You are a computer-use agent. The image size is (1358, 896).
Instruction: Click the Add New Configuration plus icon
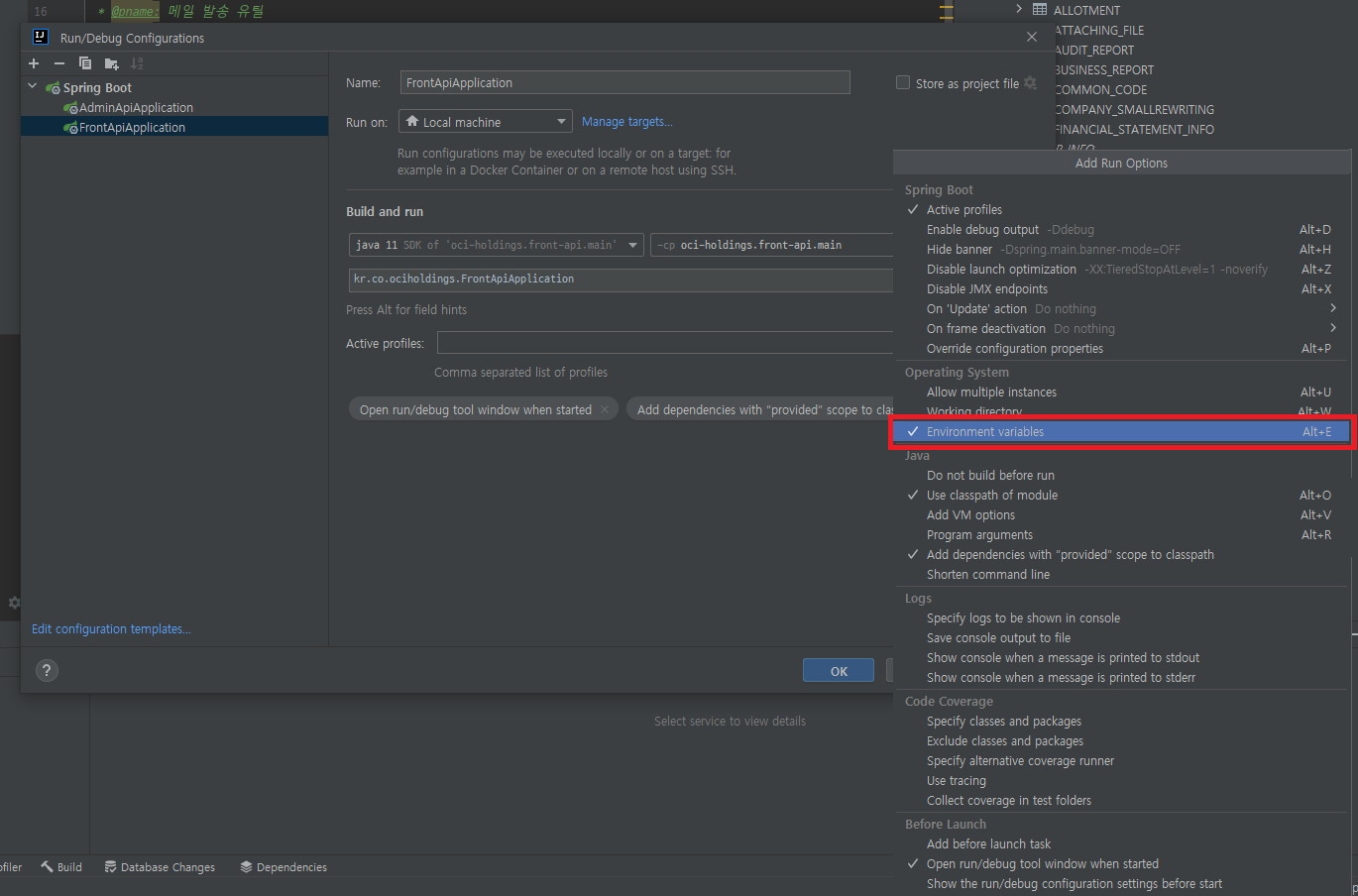click(34, 63)
